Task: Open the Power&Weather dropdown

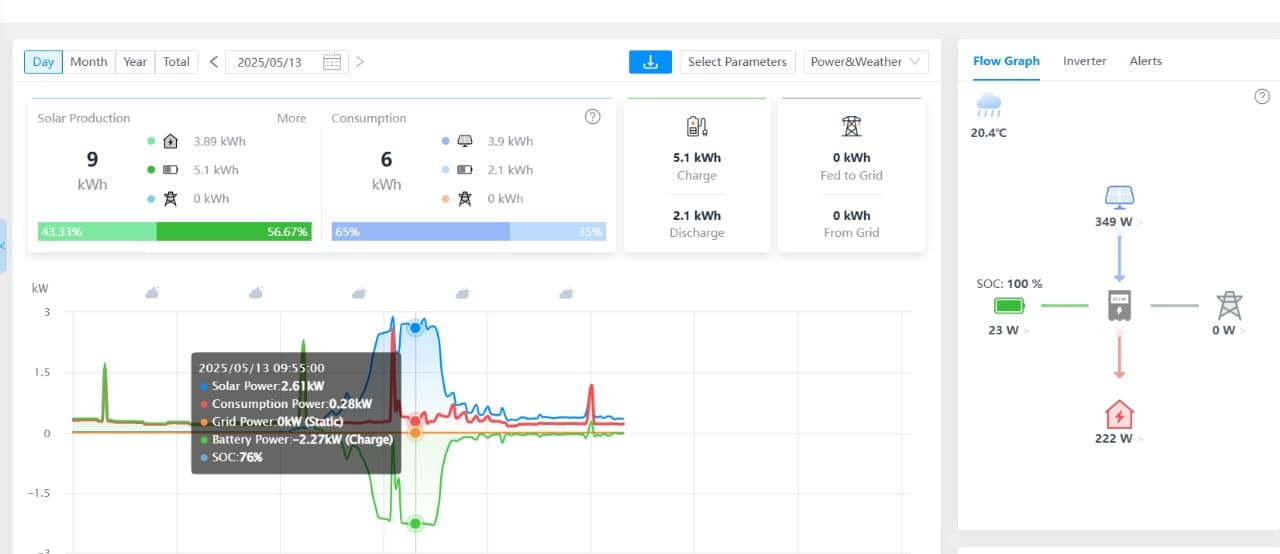Action: 865,62
